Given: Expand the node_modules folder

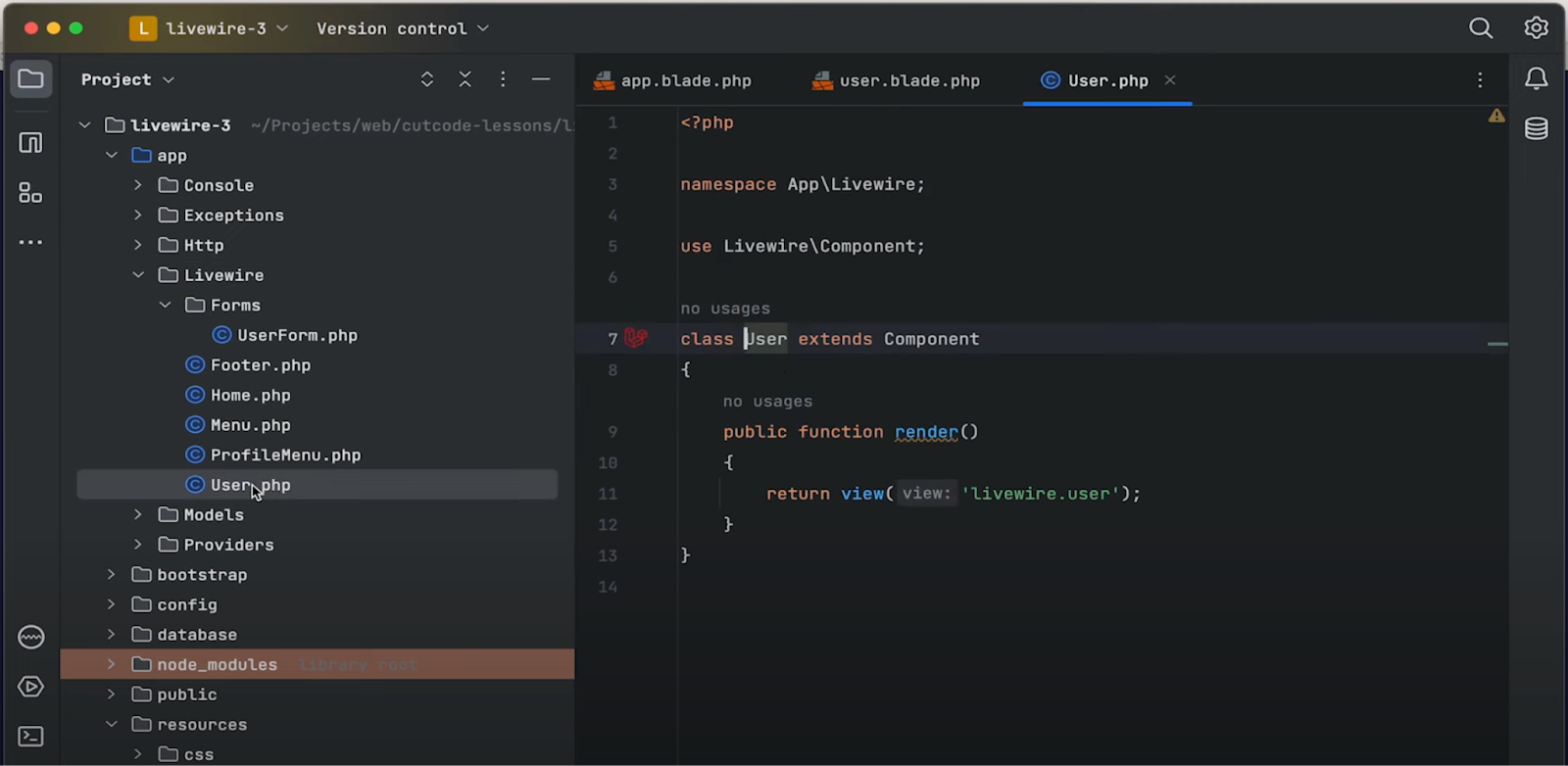Looking at the screenshot, I should coord(112,664).
